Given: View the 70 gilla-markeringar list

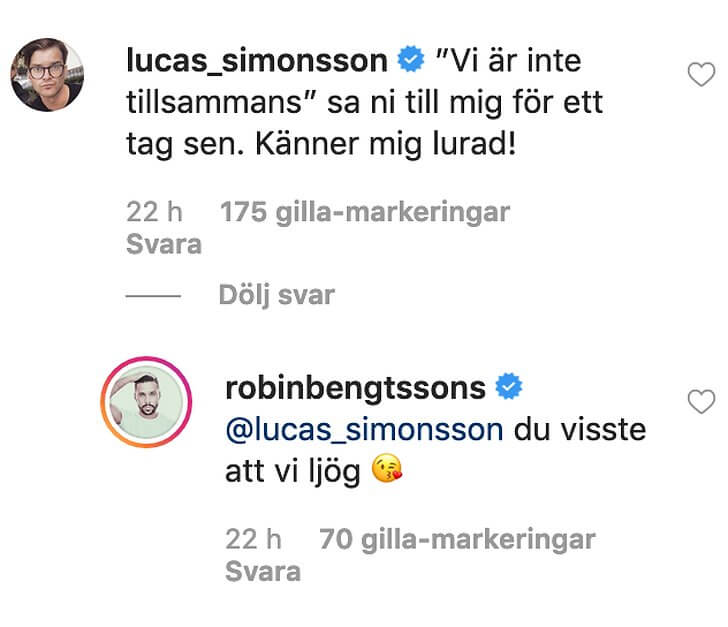Looking at the screenshot, I should pyautogui.click(x=457, y=540).
